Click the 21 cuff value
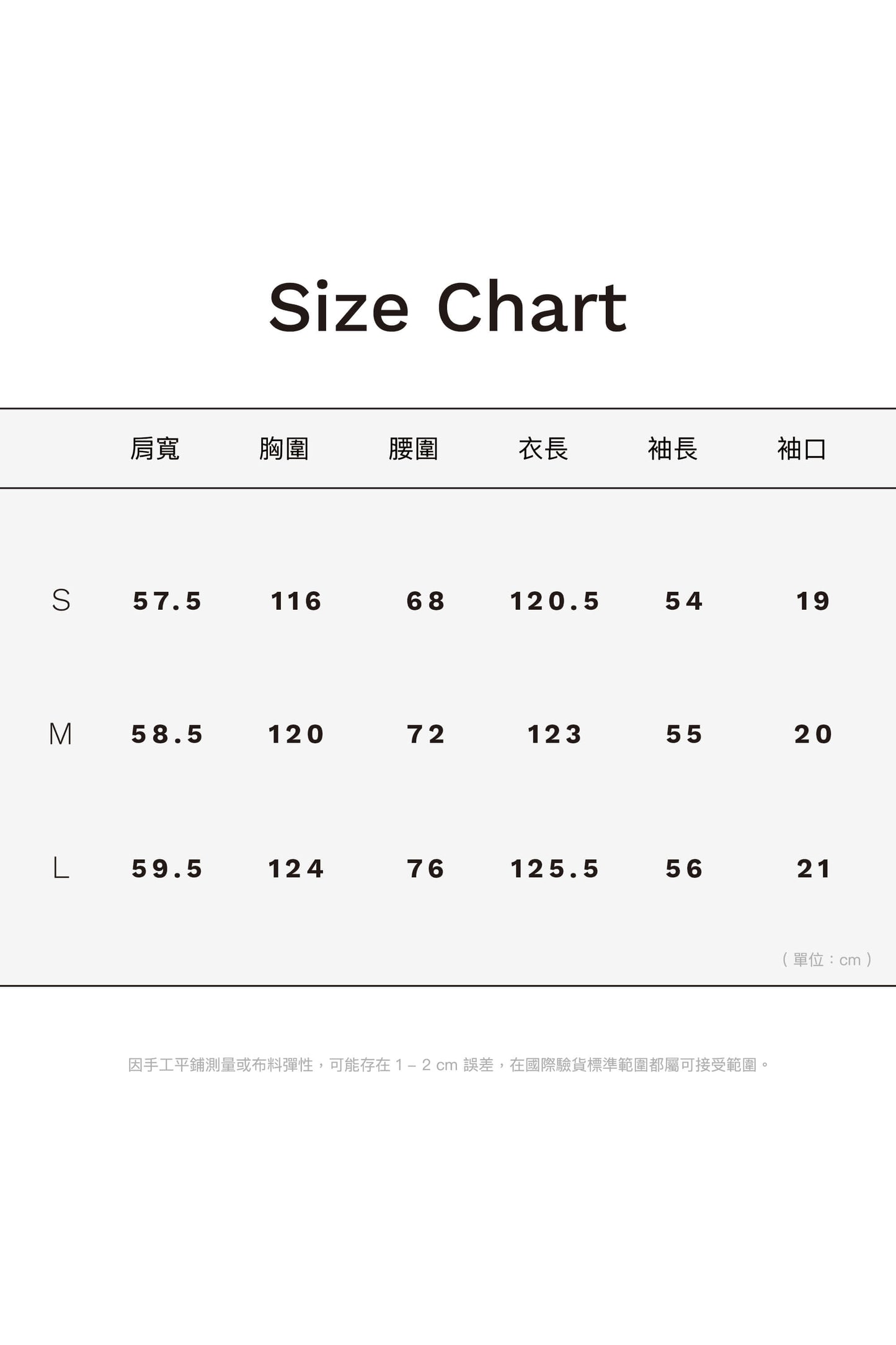The width and height of the screenshot is (896, 1345). point(814,869)
